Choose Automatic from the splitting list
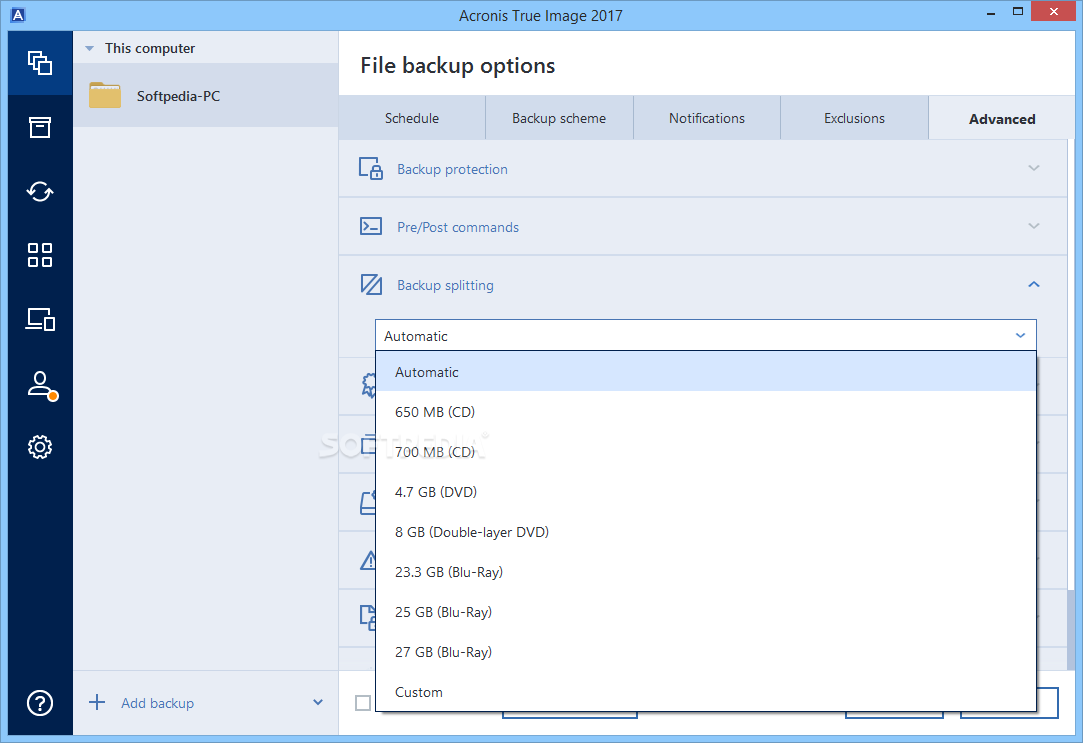 click(705, 372)
